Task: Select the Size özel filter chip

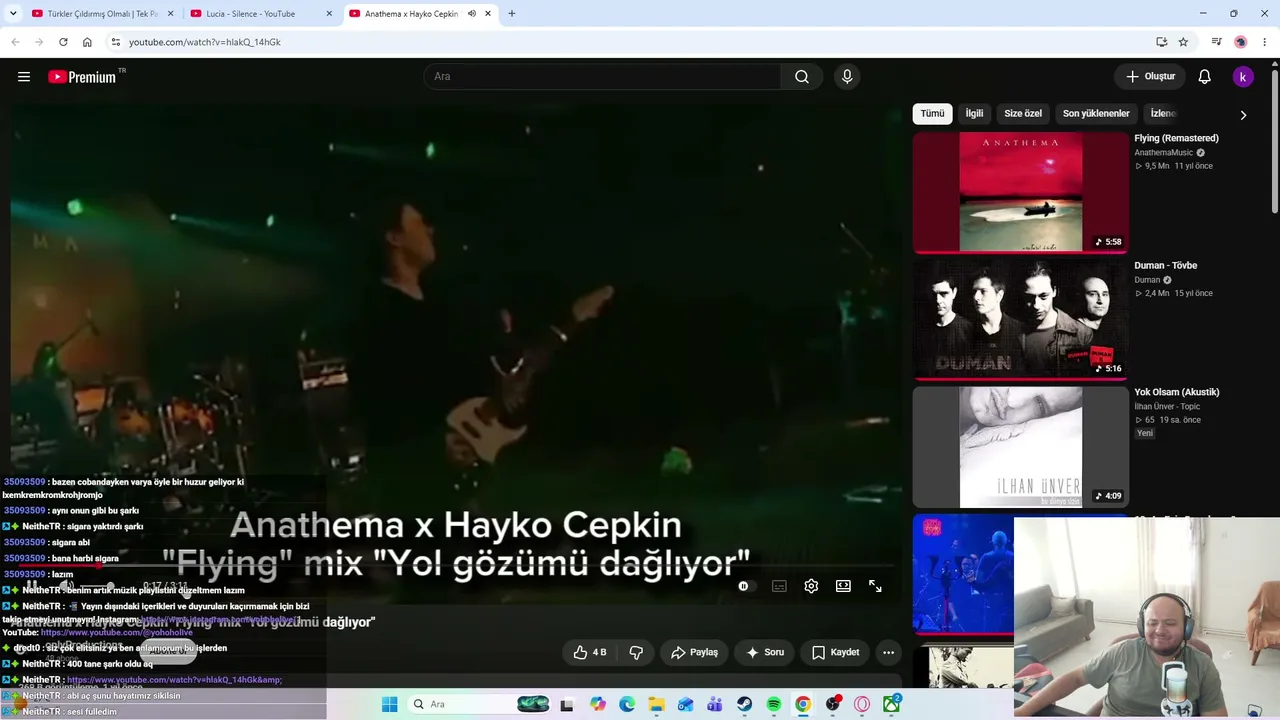Action: coord(1023,114)
